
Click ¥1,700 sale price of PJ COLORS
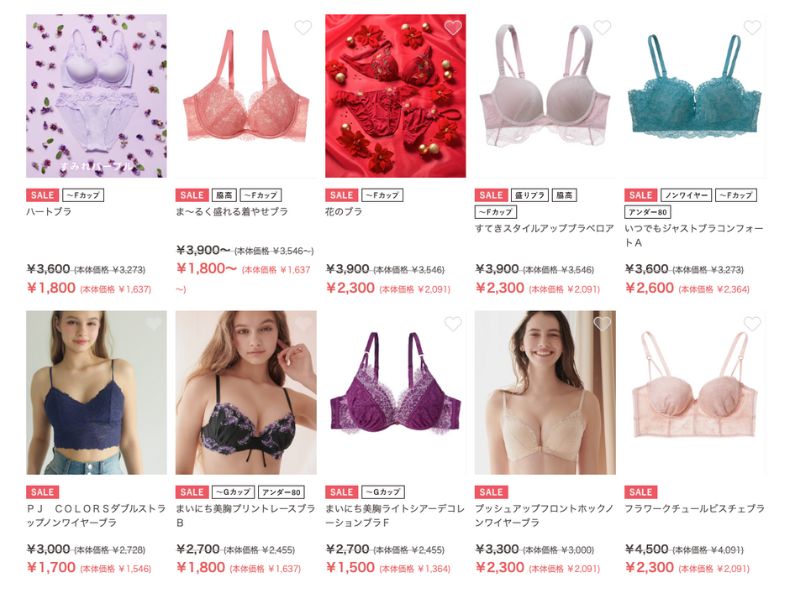[x=51, y=567]
